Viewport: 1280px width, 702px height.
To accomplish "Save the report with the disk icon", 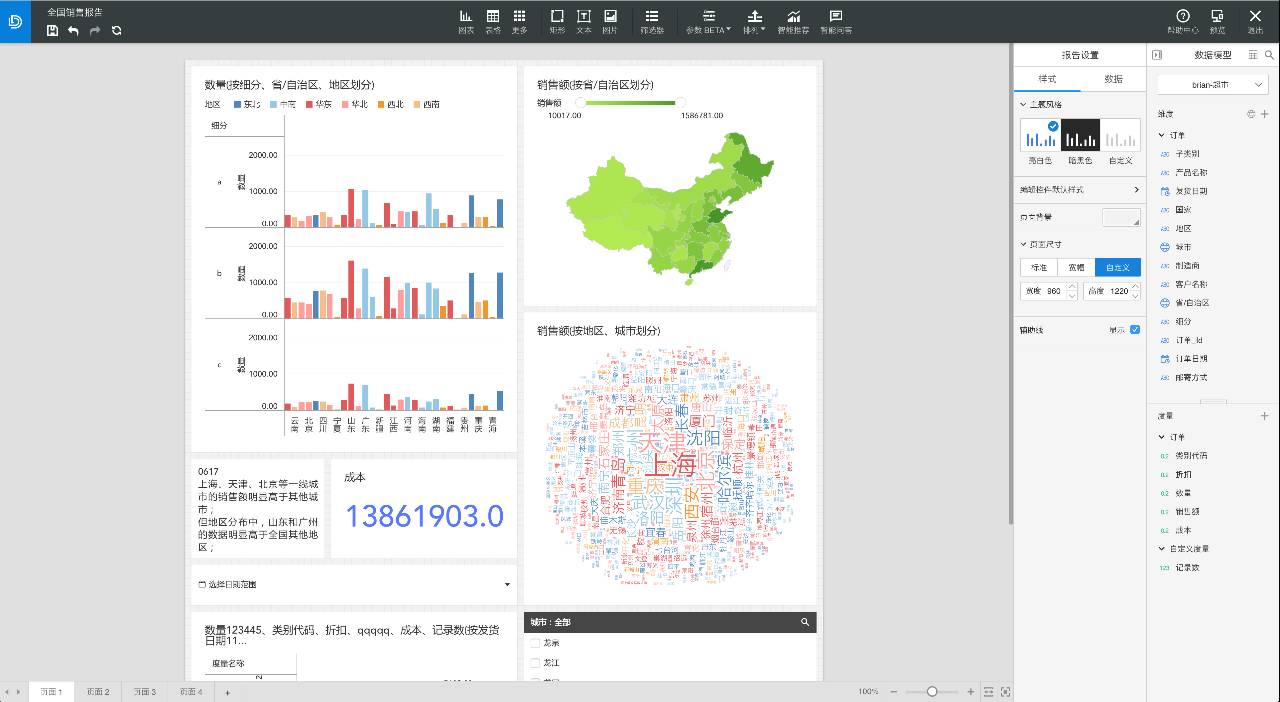I will tap(53, 31).
